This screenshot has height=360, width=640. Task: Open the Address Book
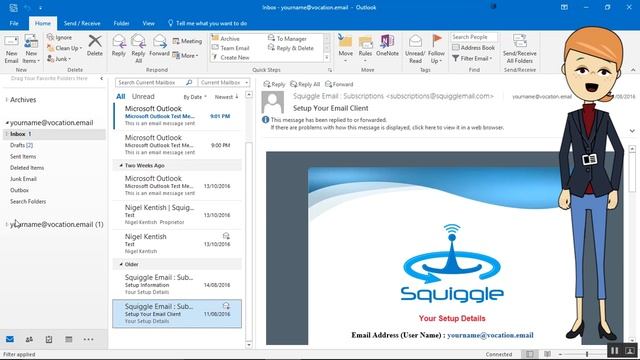(x=473, y=48)
